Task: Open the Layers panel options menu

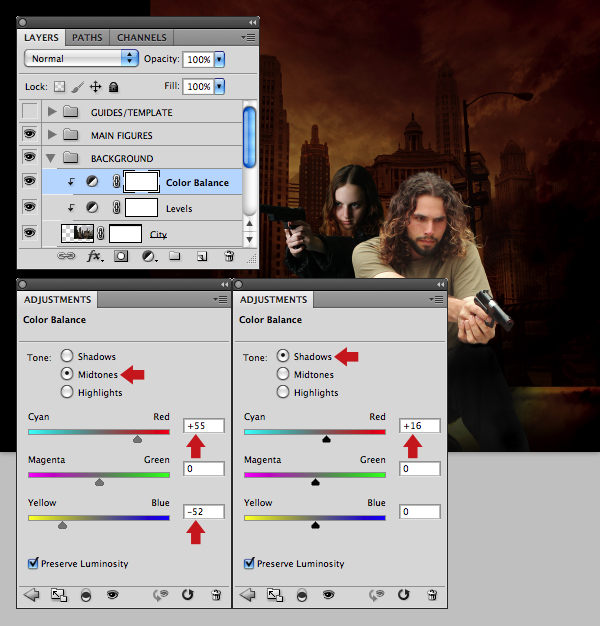Action: click(248, 38)
